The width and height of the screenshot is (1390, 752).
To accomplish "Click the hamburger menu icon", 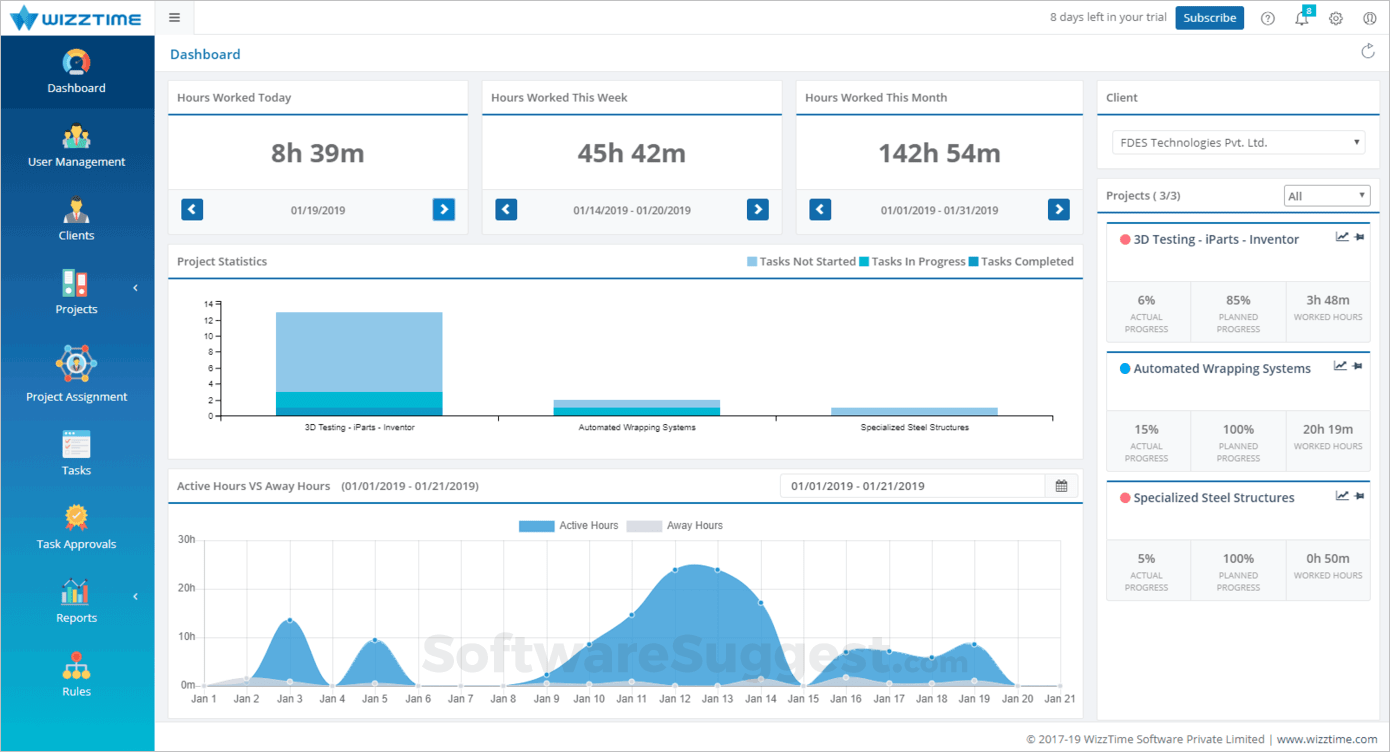I will pos(174,17).
